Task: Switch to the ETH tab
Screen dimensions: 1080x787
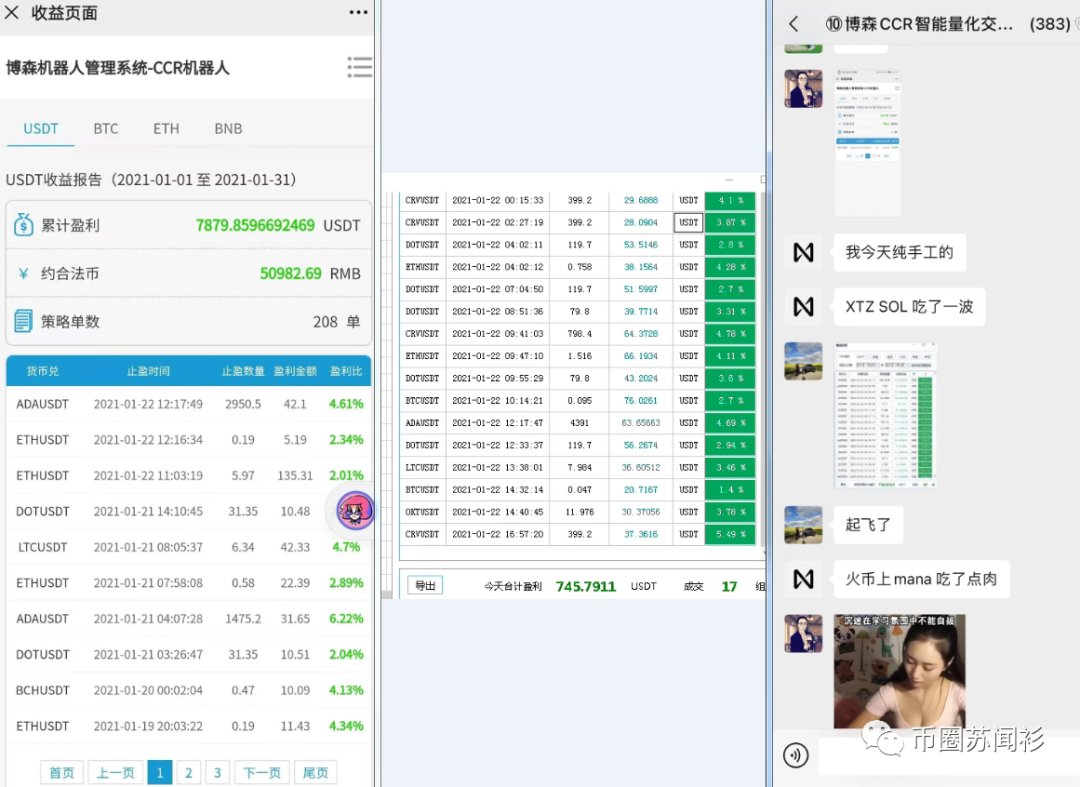Action: [x=166, y=128]
